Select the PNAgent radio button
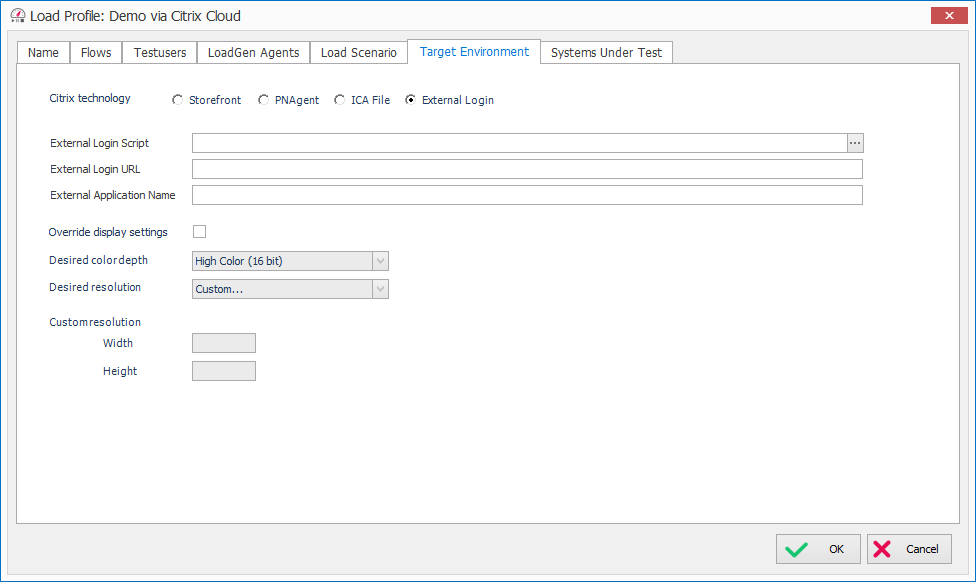 263,100
